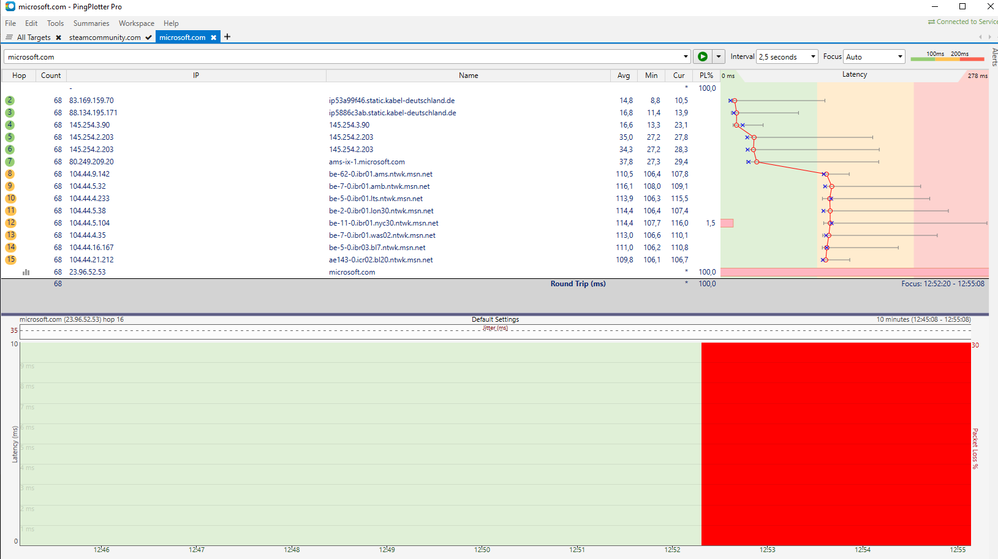Screen dimensions: 998x559
Task: Adjust the 100ms 200ms latency color scale
Action: (x=947, y=57)
